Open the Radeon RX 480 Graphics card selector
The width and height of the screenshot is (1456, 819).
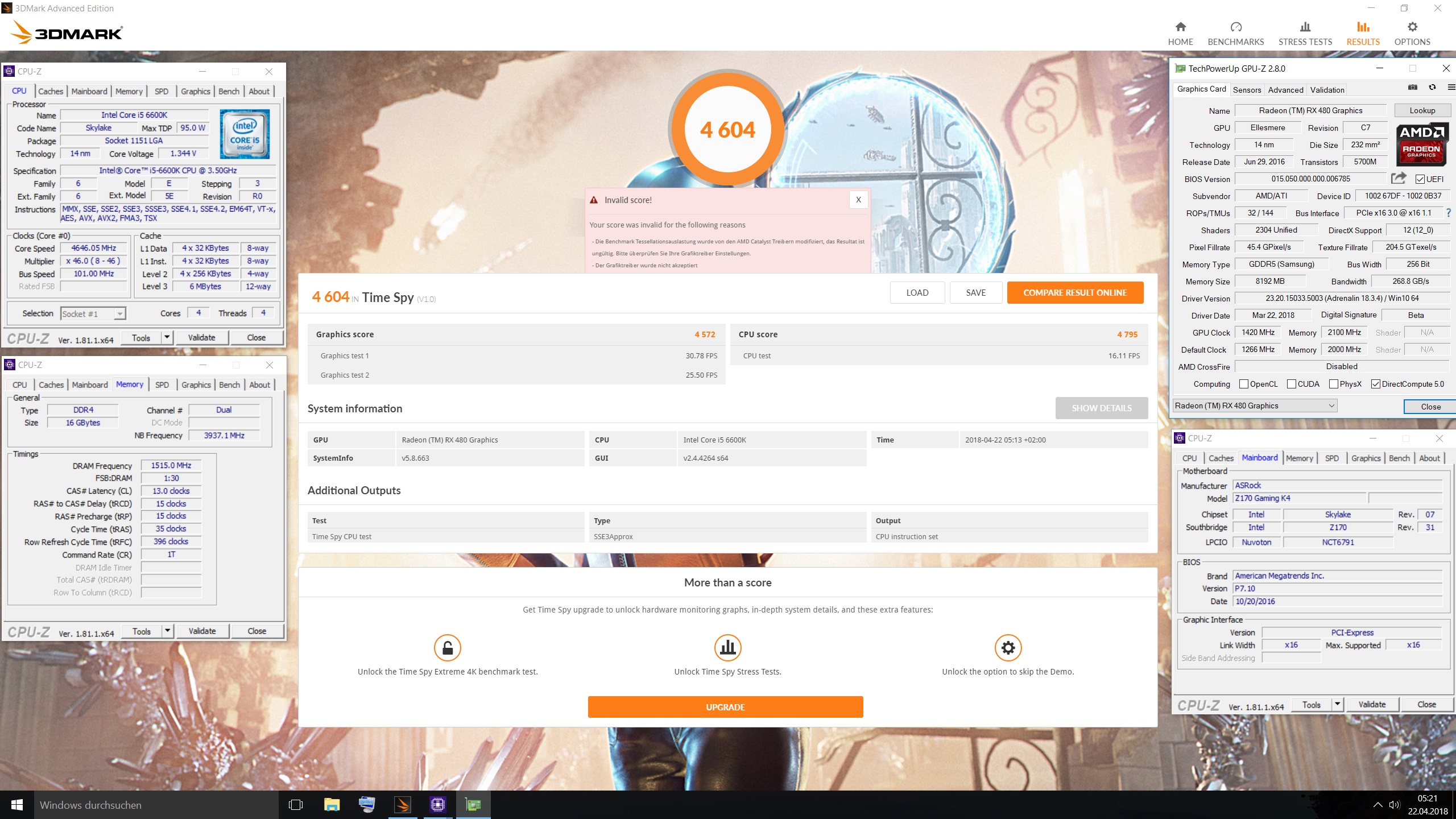(x=1255, y=406)
